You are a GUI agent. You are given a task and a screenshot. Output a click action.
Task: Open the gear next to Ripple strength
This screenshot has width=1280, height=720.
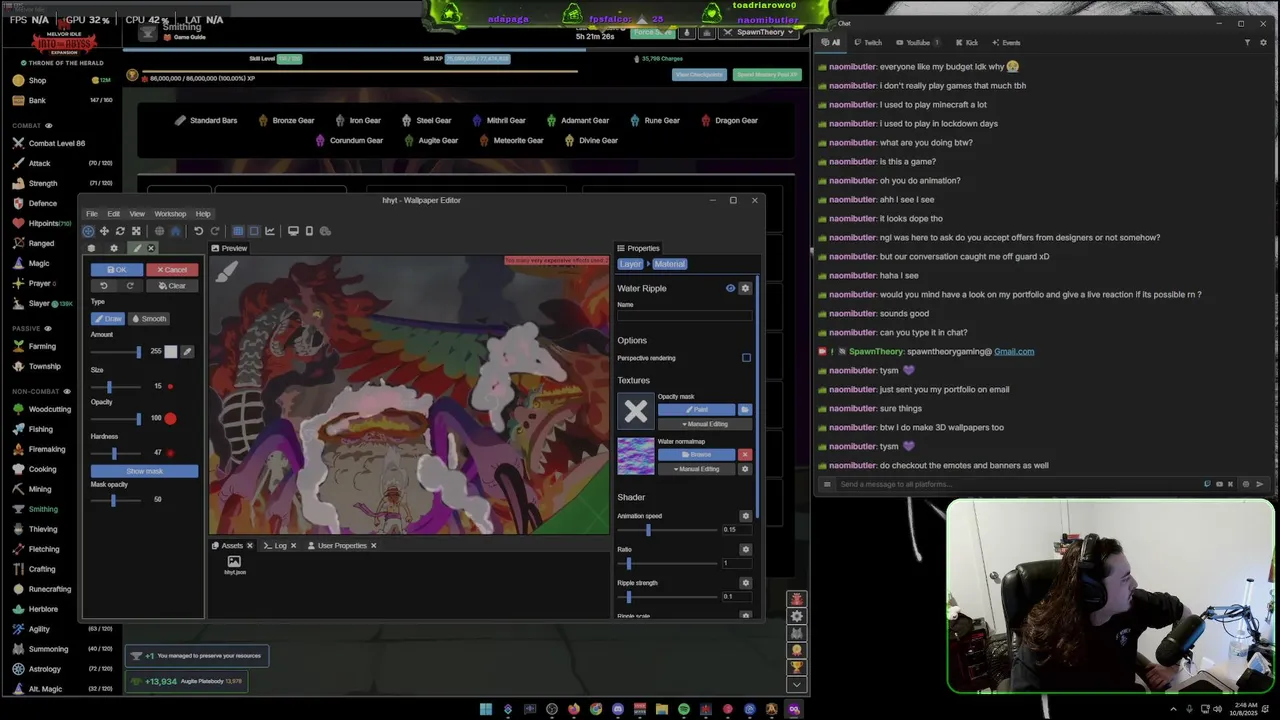point(745,583)
